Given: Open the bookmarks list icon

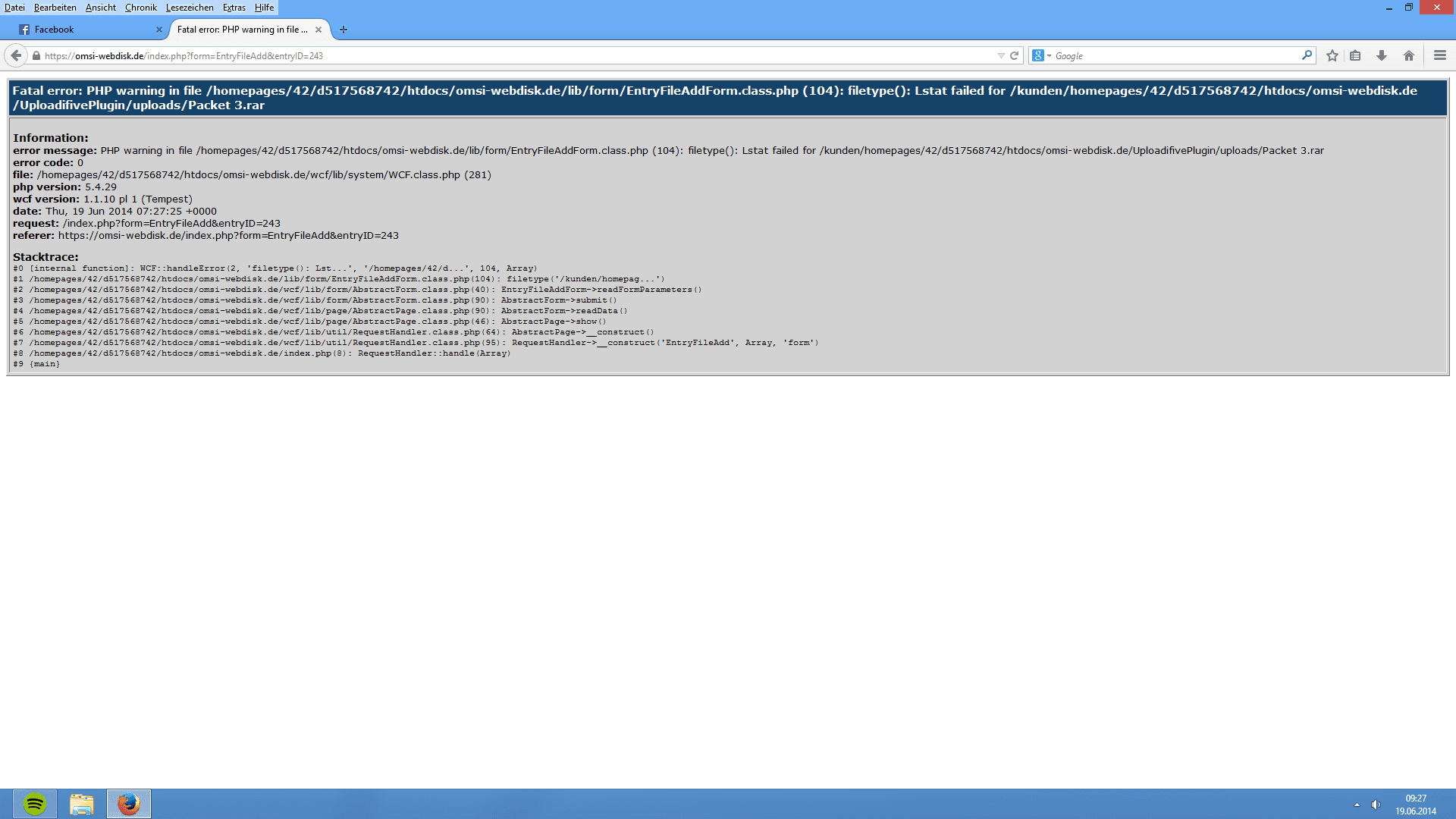Looking at the screenshot, I should 1355,55.
